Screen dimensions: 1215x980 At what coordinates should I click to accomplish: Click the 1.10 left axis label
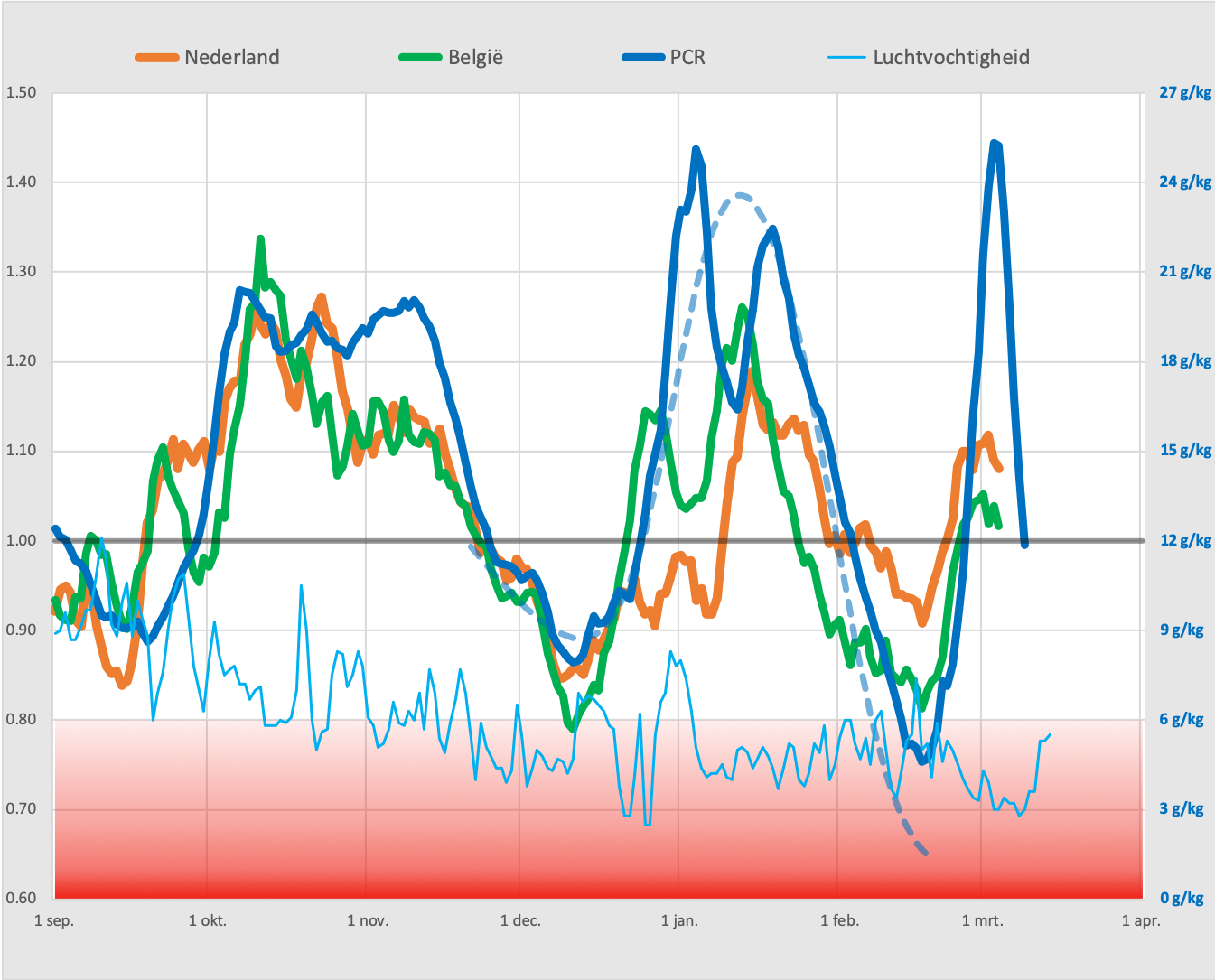click(21, 450)
